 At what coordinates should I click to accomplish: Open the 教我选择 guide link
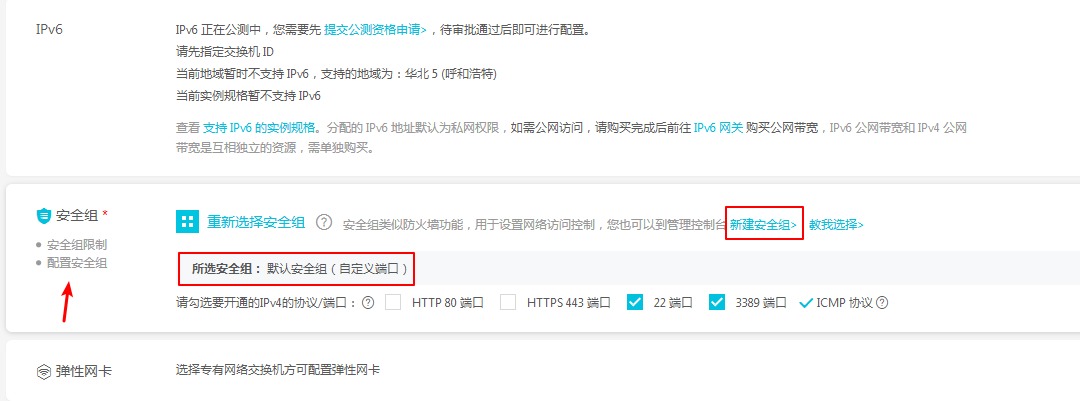click(836, 225)
